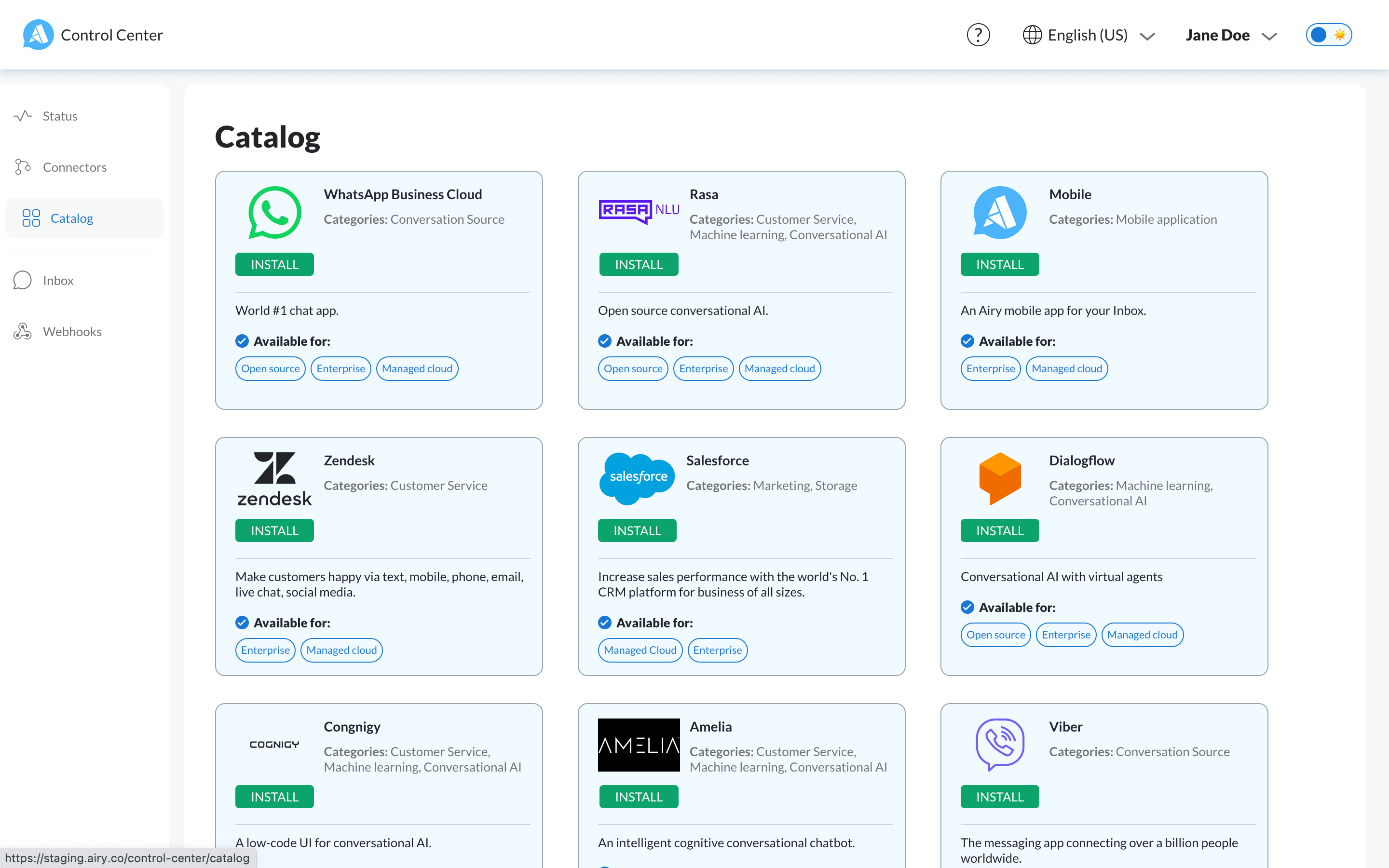The image size is (1389, 868).
Task: Click the Zendesk logo
Action: (274, 478)
